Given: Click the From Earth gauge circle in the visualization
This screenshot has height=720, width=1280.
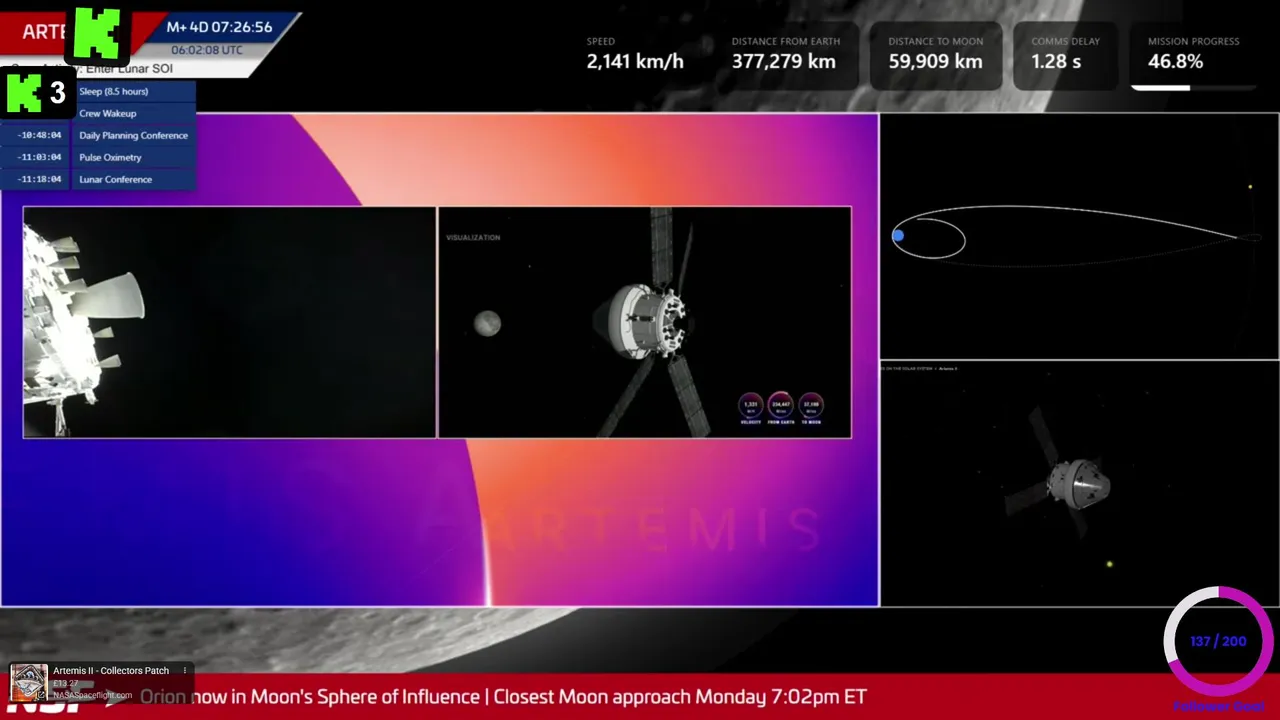Looking at the screenshot, I should [x=780, y=405].
